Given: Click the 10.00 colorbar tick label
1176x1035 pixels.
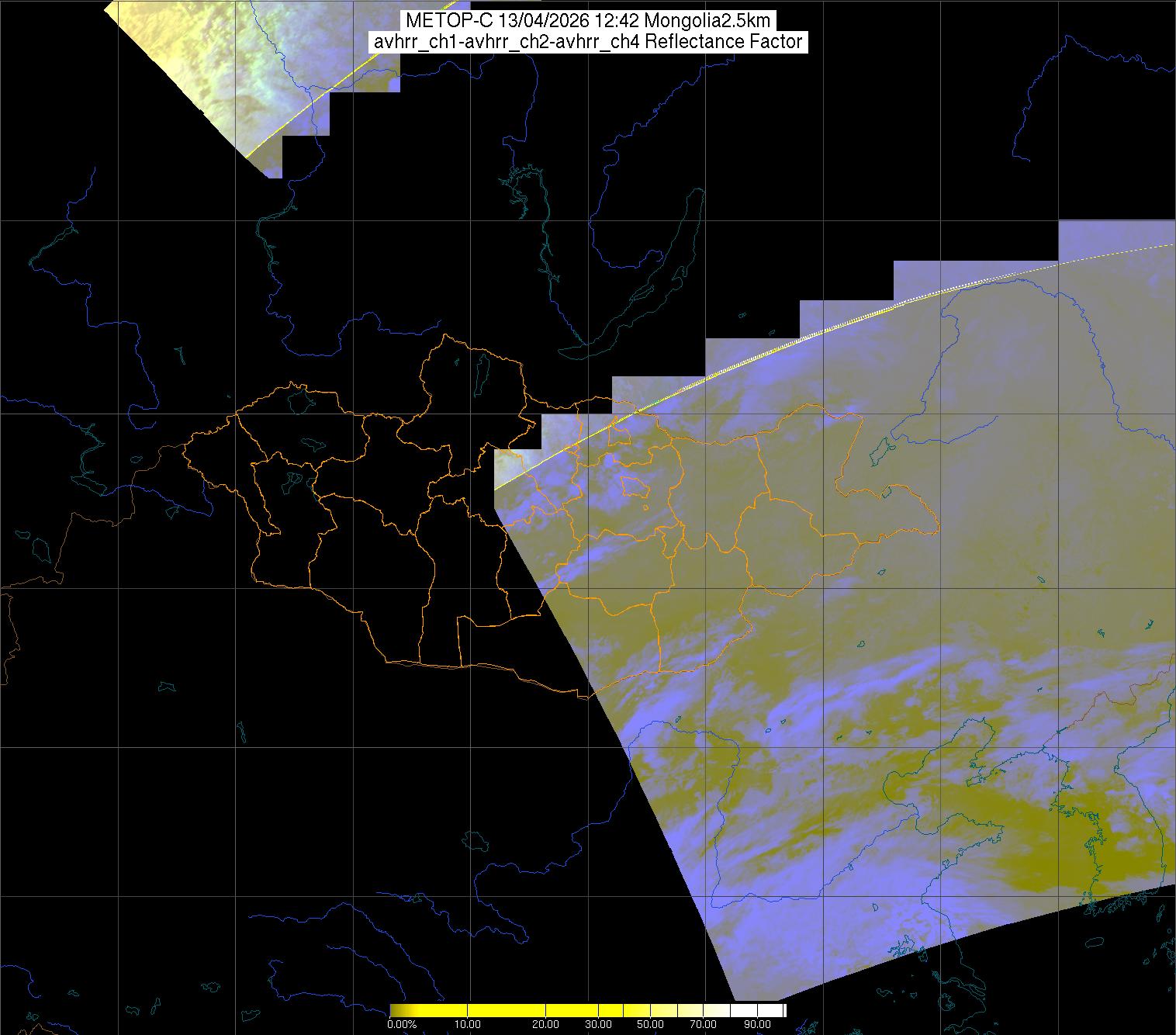Looking at the screenshot, I should [469, 1024].
